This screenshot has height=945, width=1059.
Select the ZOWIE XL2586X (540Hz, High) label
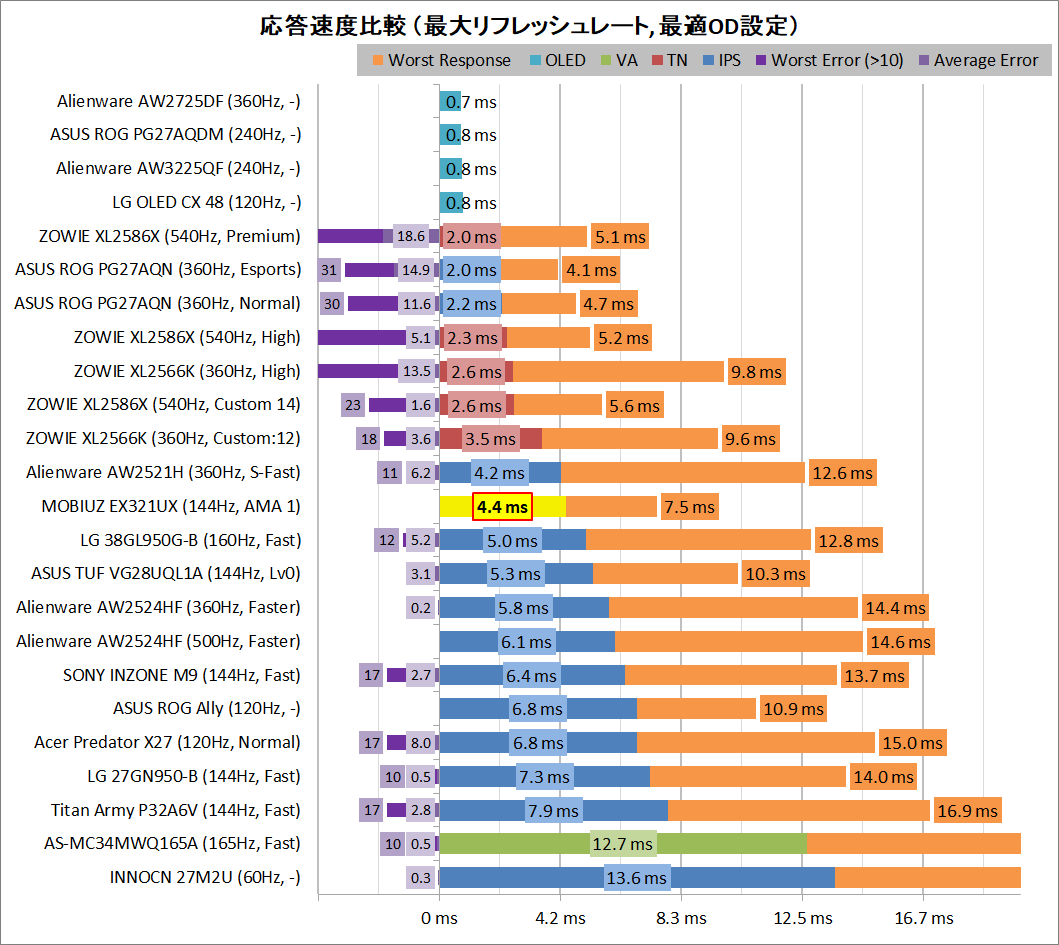[x=187, y=337]
